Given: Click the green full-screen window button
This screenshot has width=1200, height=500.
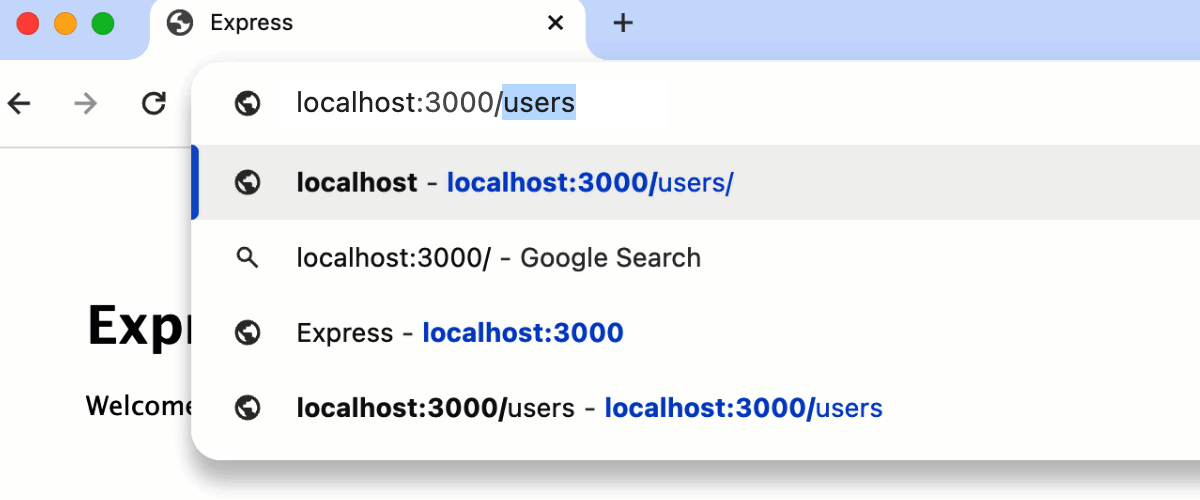Looking at the screenshot, I should [103, 23].
